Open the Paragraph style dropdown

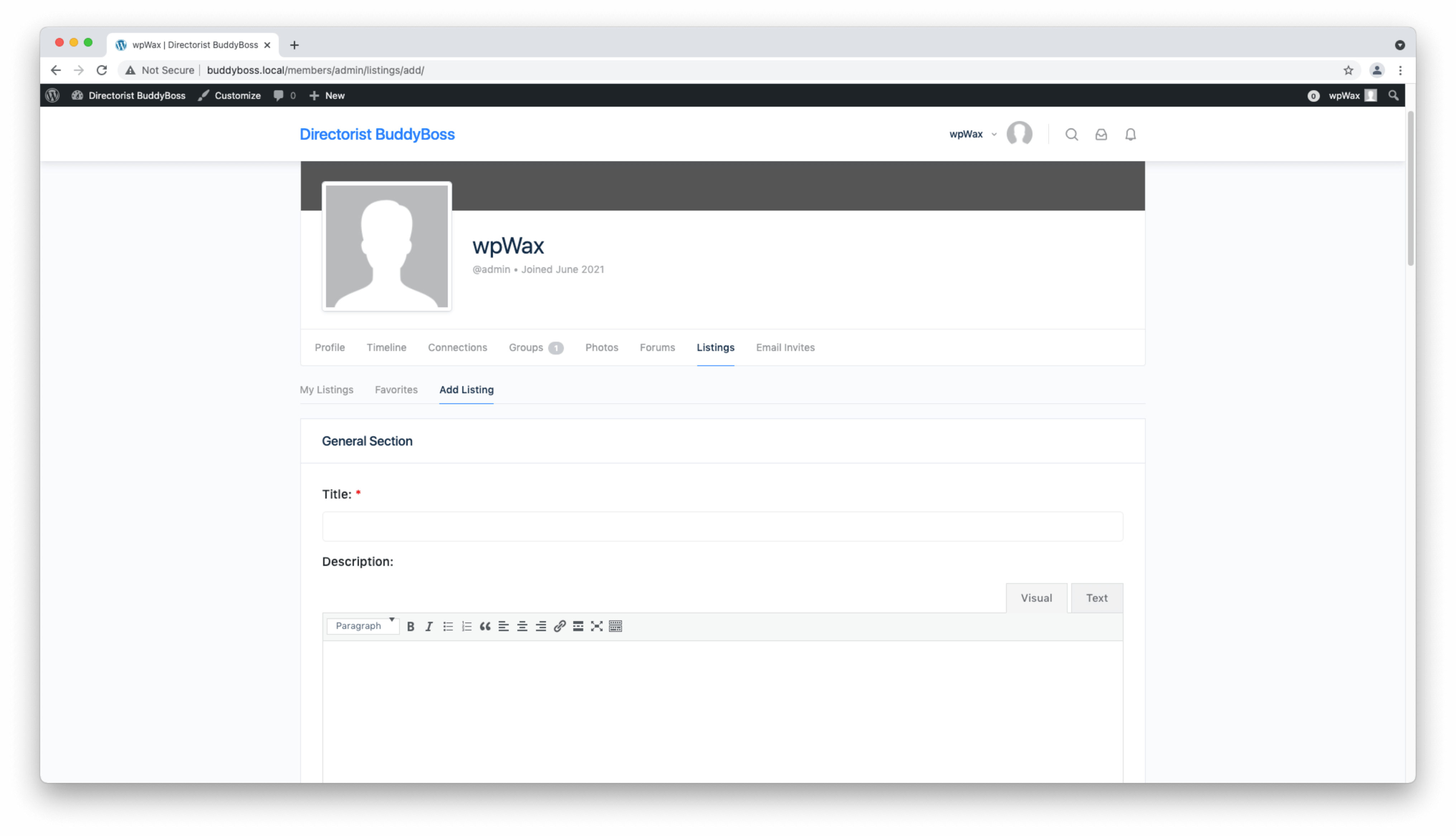(362, 626)
